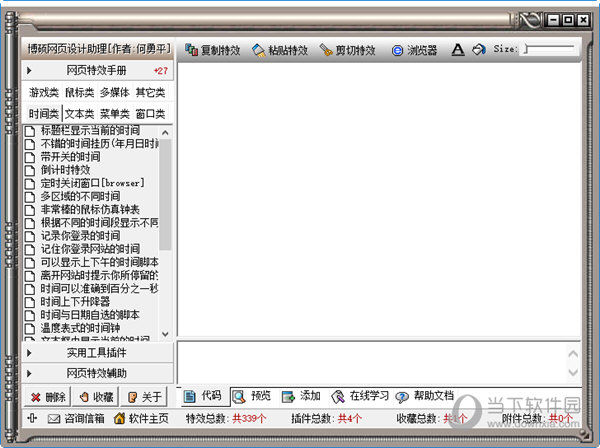
Task: Click the font 'A' icon in toolbar
Action: [457, 49]
